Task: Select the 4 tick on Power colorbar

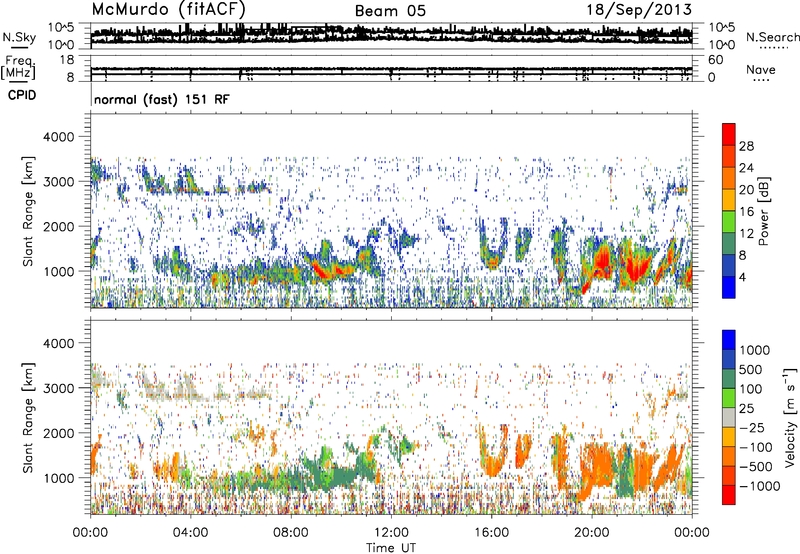Action: click(x=742, y=277)
